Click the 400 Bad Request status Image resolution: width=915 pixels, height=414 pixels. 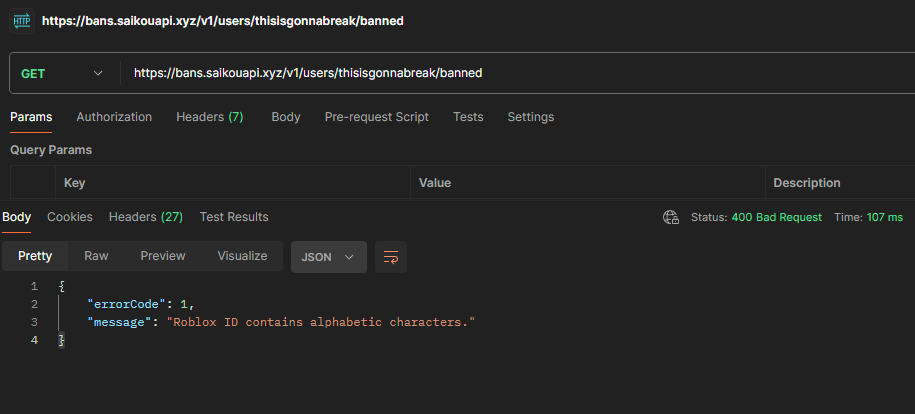pos(776,217)
